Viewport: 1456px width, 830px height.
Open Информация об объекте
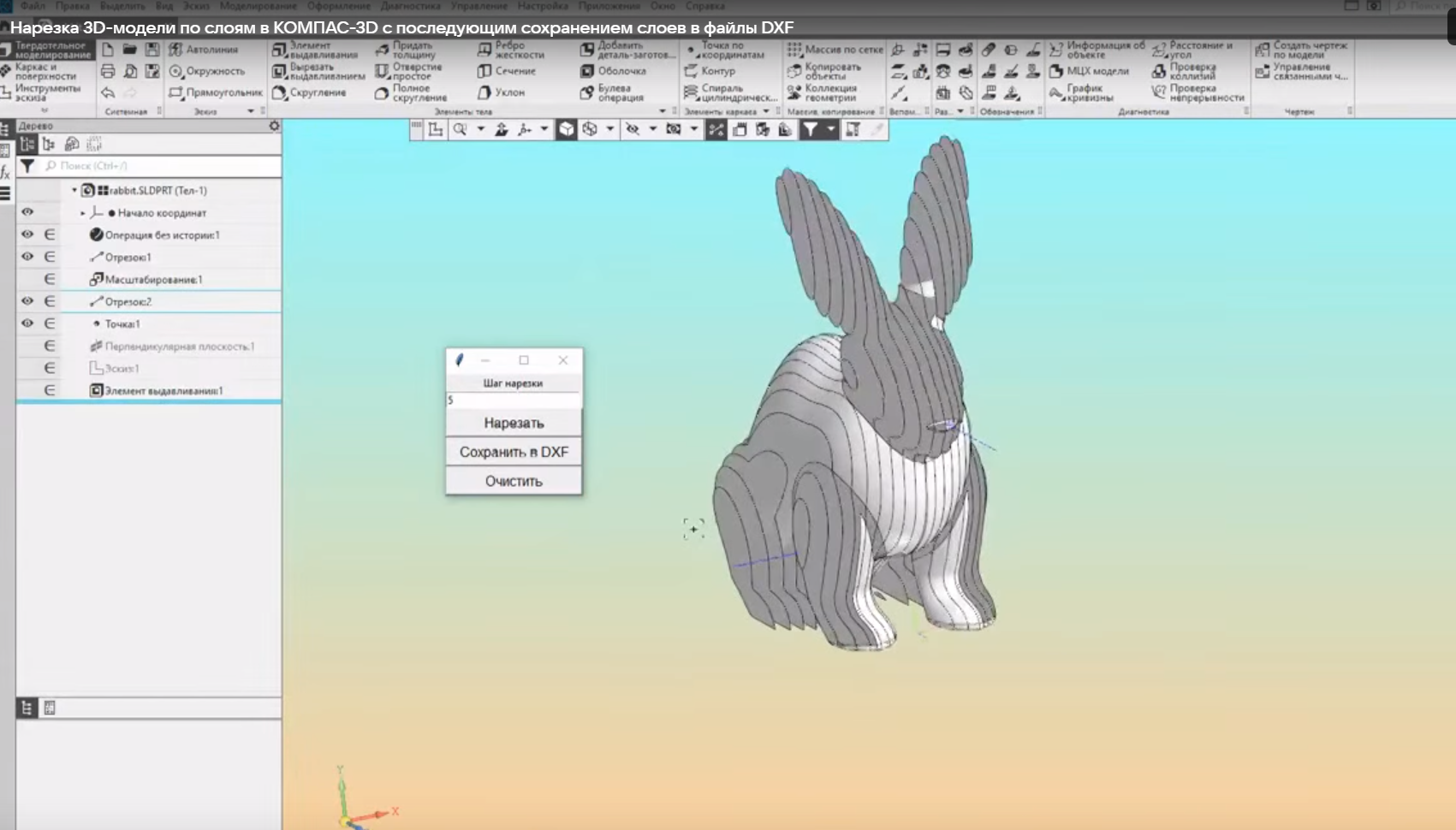click(1096, 50)
